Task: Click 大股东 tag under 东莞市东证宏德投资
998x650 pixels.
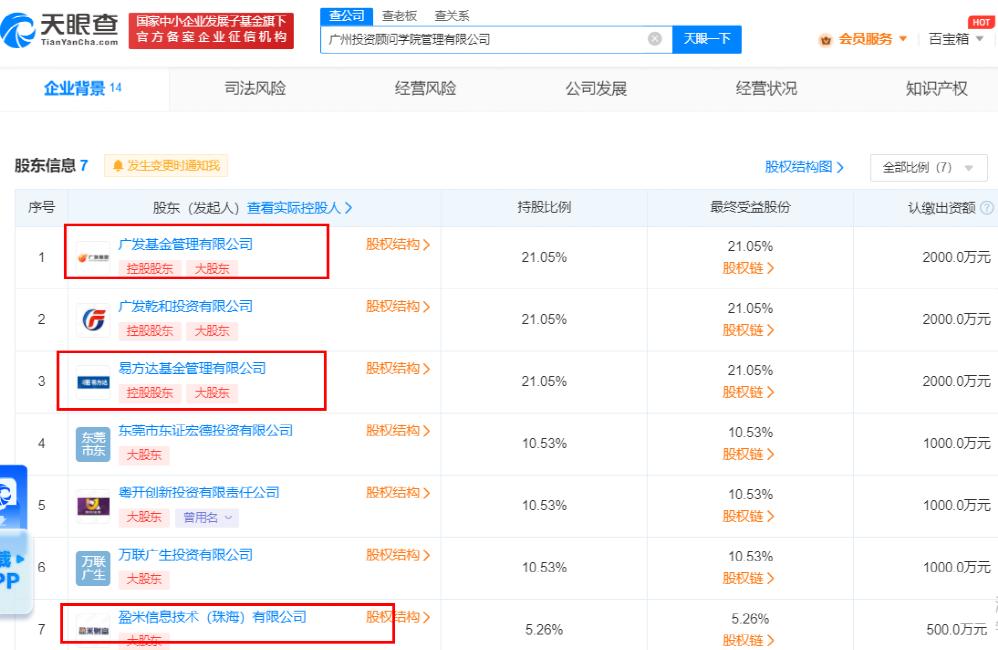Action: [144, 455]
